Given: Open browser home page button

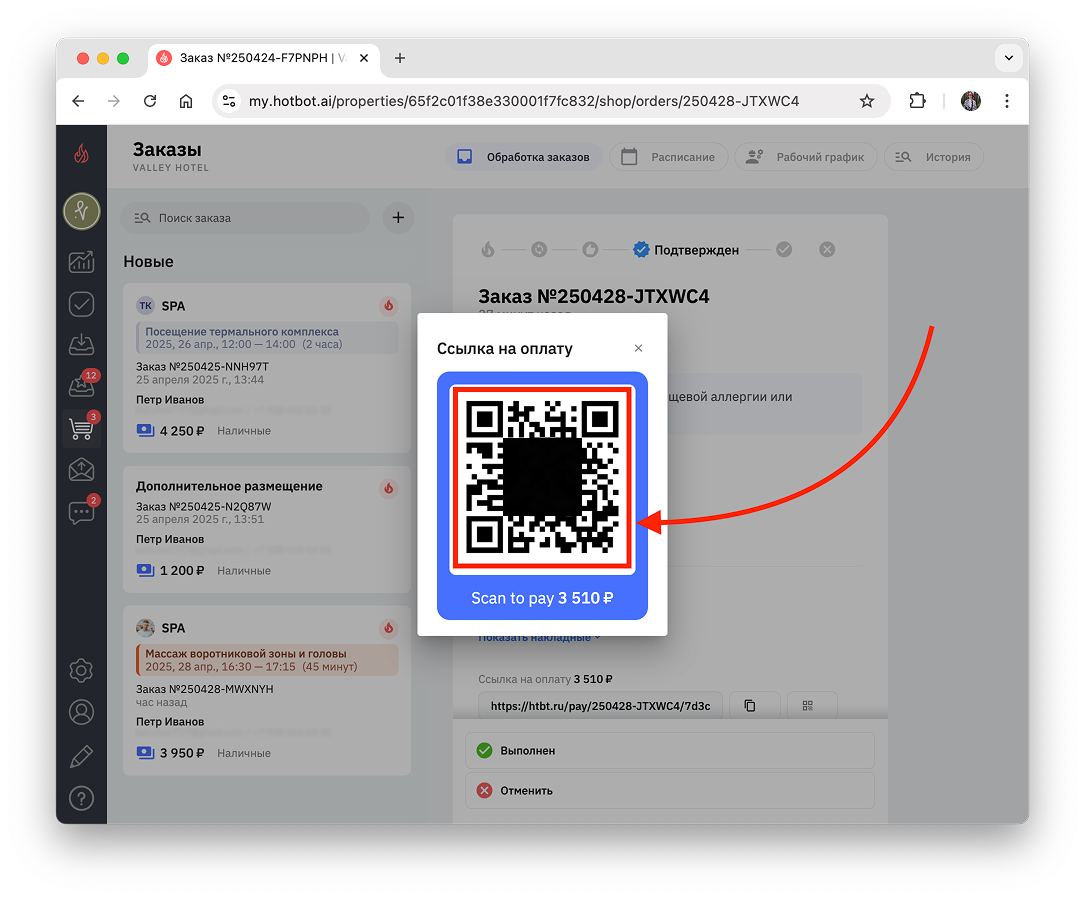Looking at the screenshot, I should (x=186, y=101).
